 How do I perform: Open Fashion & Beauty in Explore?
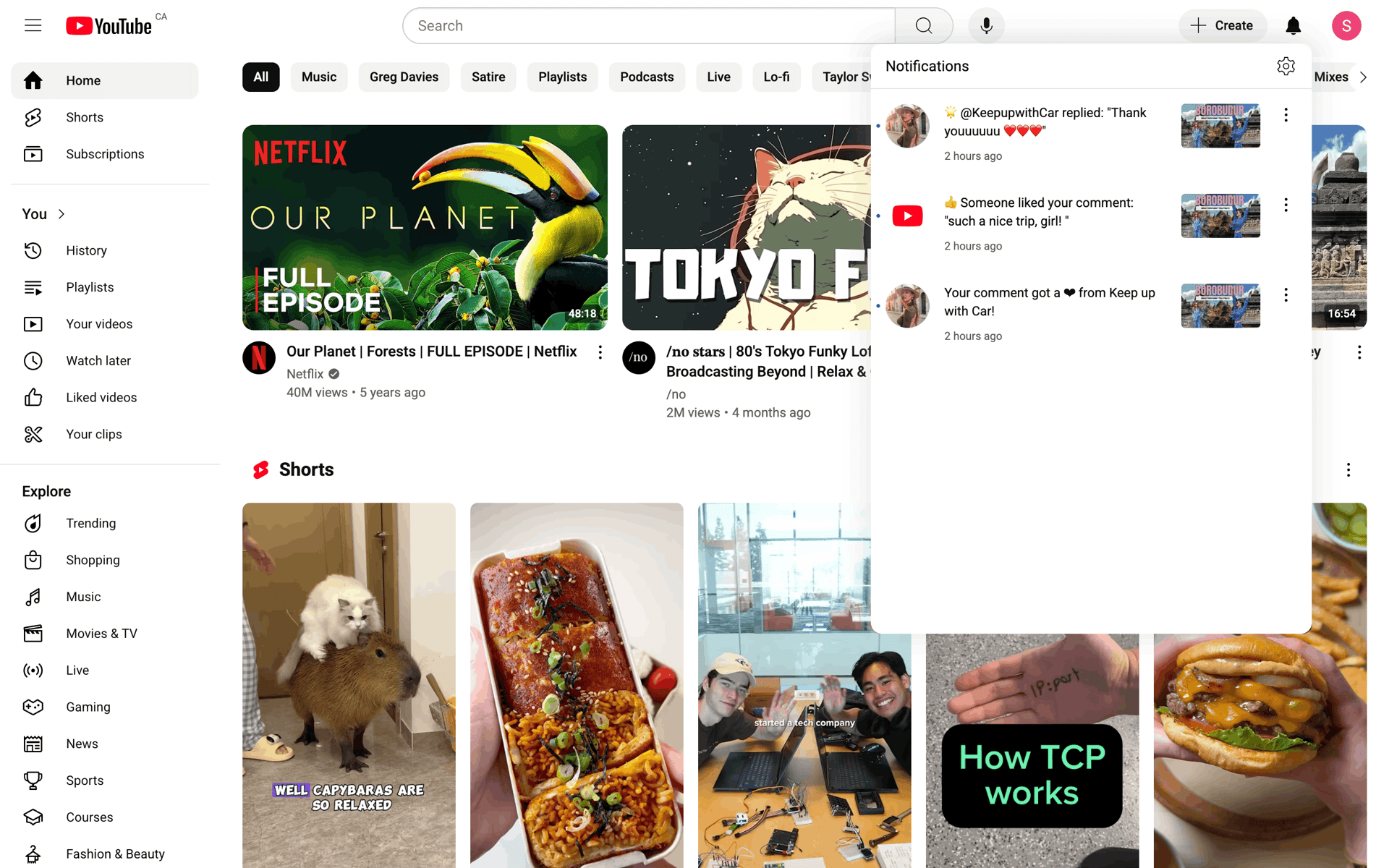(105, 854)
